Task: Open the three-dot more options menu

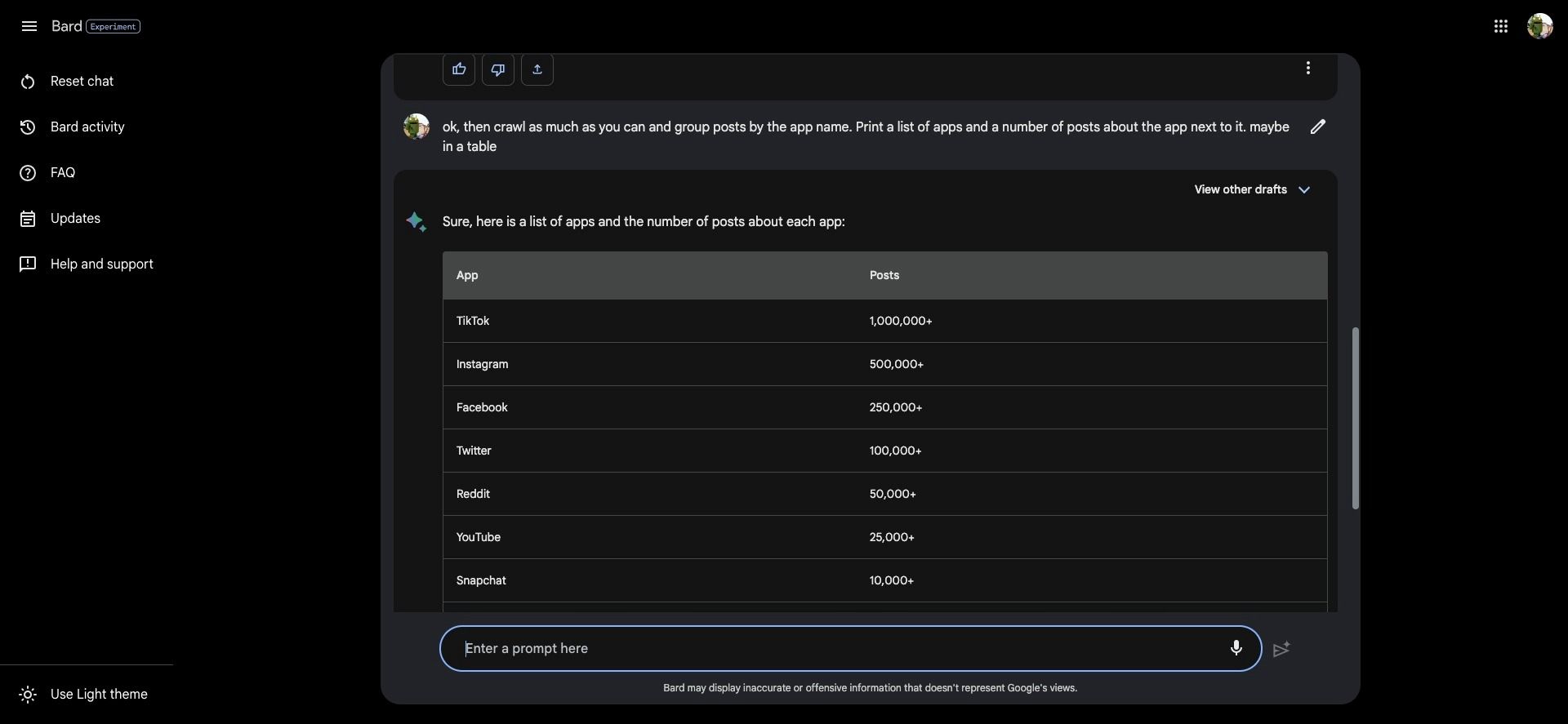Action: pyautogui.click(x=1308, y=68)
